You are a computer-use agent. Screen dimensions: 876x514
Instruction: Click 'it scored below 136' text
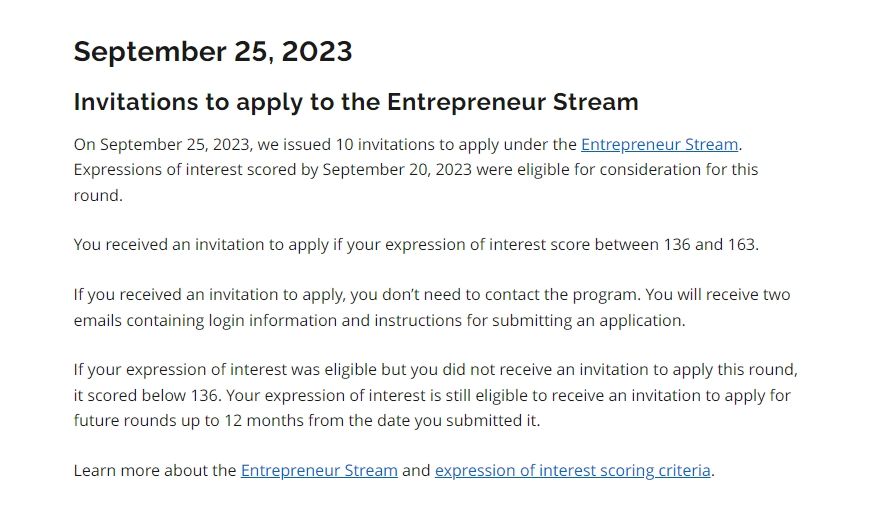click(x=146, y=395)
